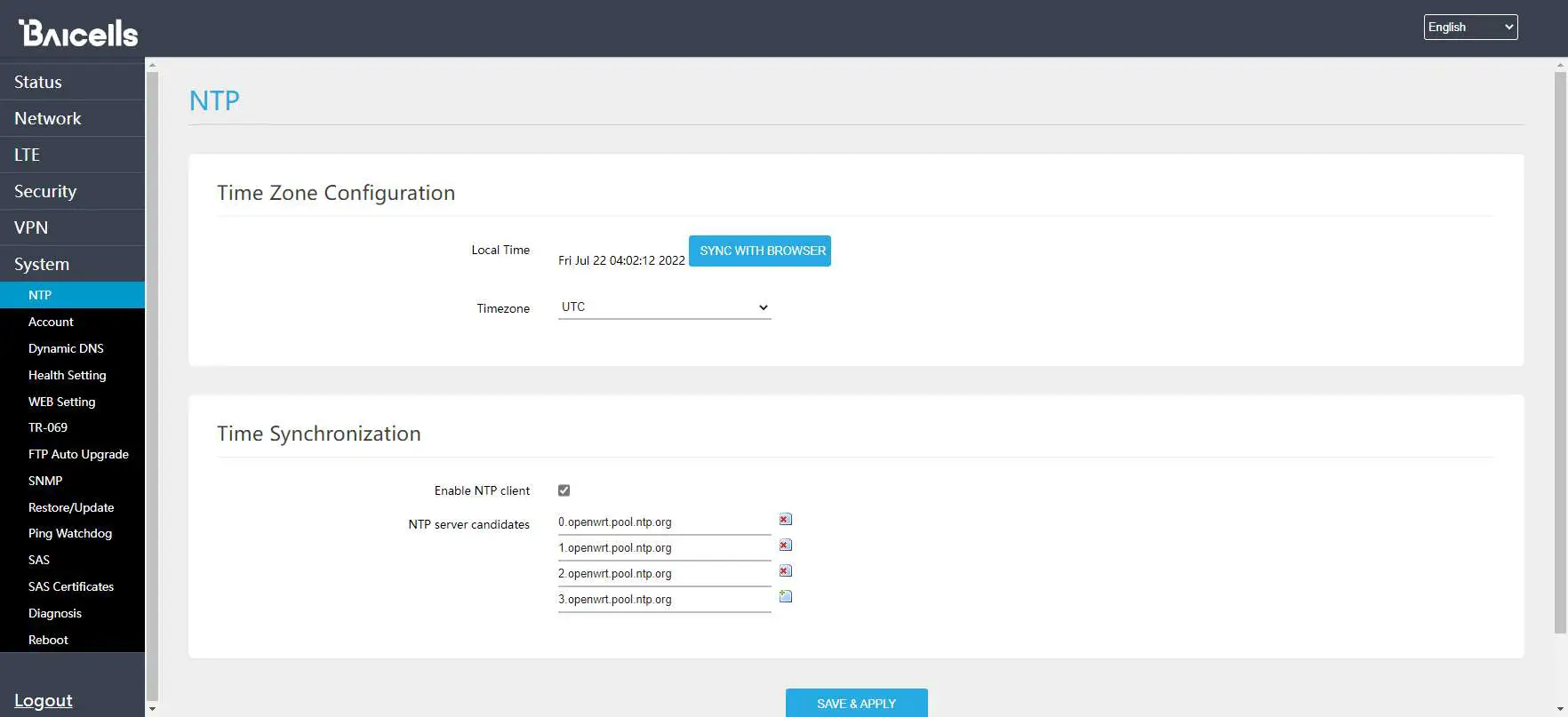This screenshot has width=1568, height=717.
Task: Edit the 3.openwrt.pool.ntp.org server field
Action: click(664, 600)
